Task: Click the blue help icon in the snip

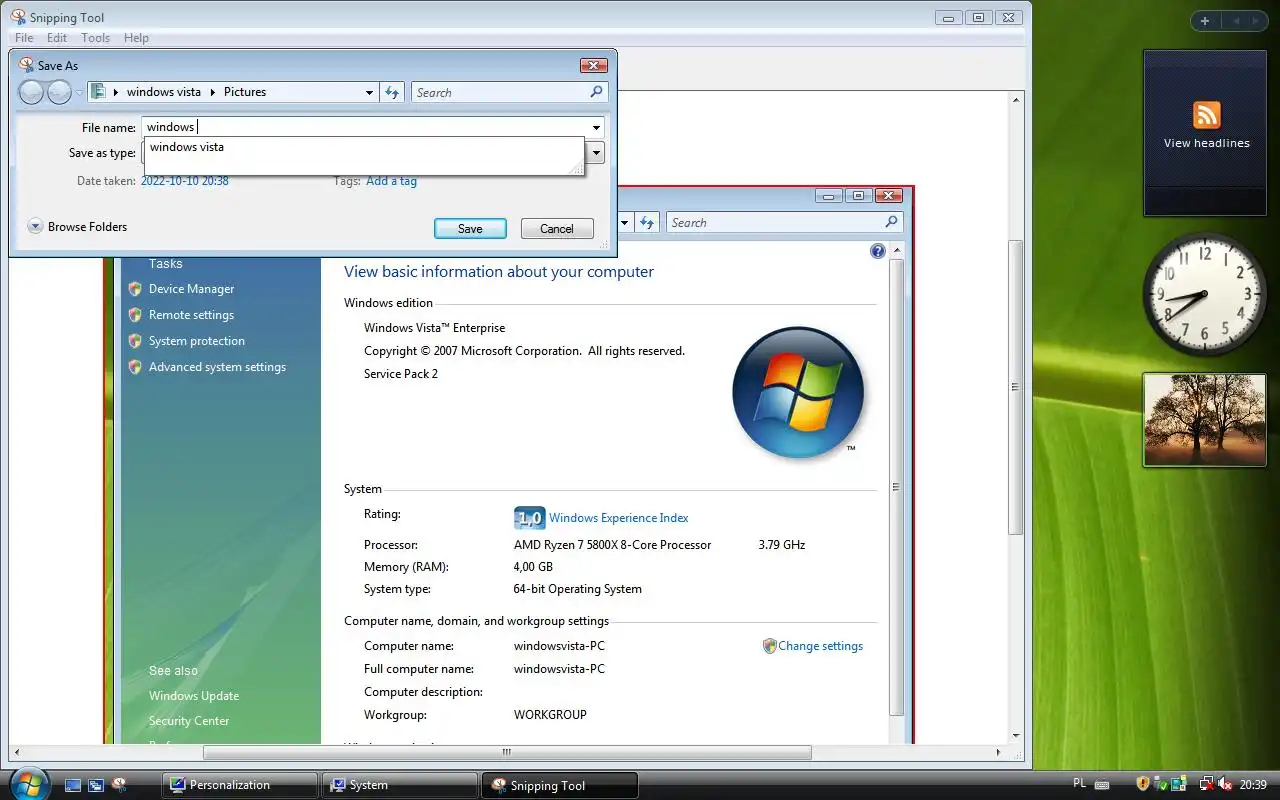Action: click(x=878, y=251)
